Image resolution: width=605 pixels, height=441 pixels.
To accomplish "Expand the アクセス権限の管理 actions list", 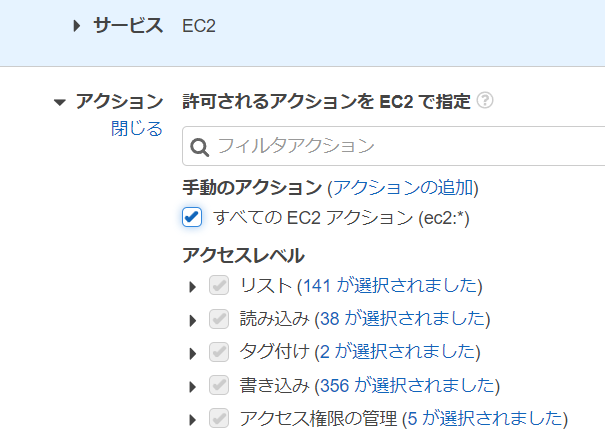I will 193,420.
